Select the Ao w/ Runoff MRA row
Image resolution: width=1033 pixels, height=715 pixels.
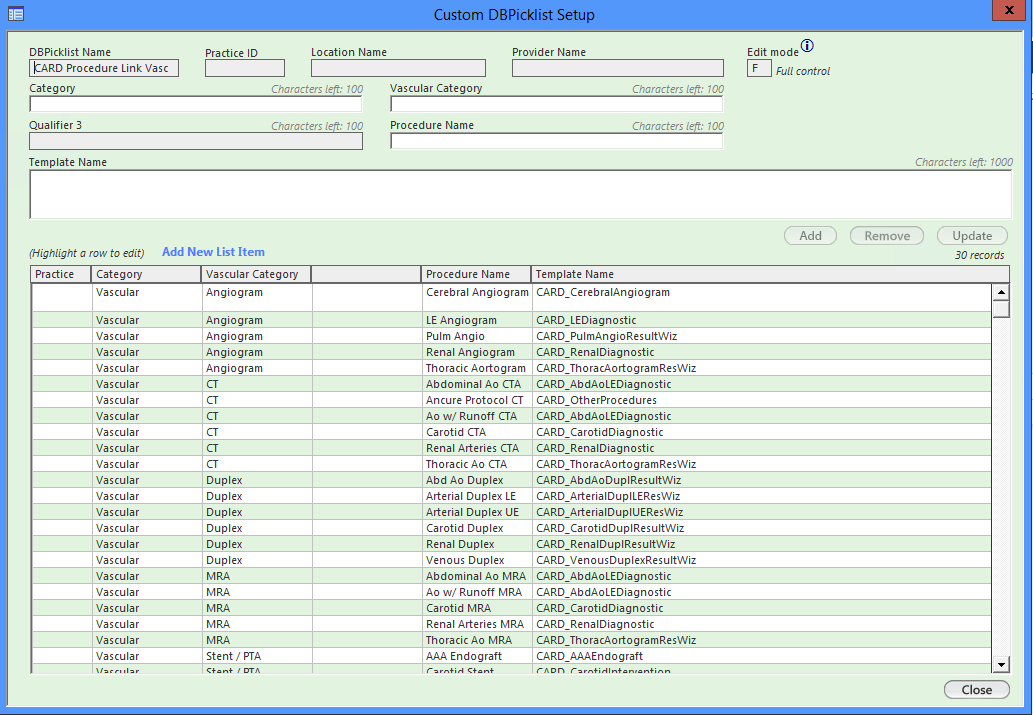coord(511,592)
